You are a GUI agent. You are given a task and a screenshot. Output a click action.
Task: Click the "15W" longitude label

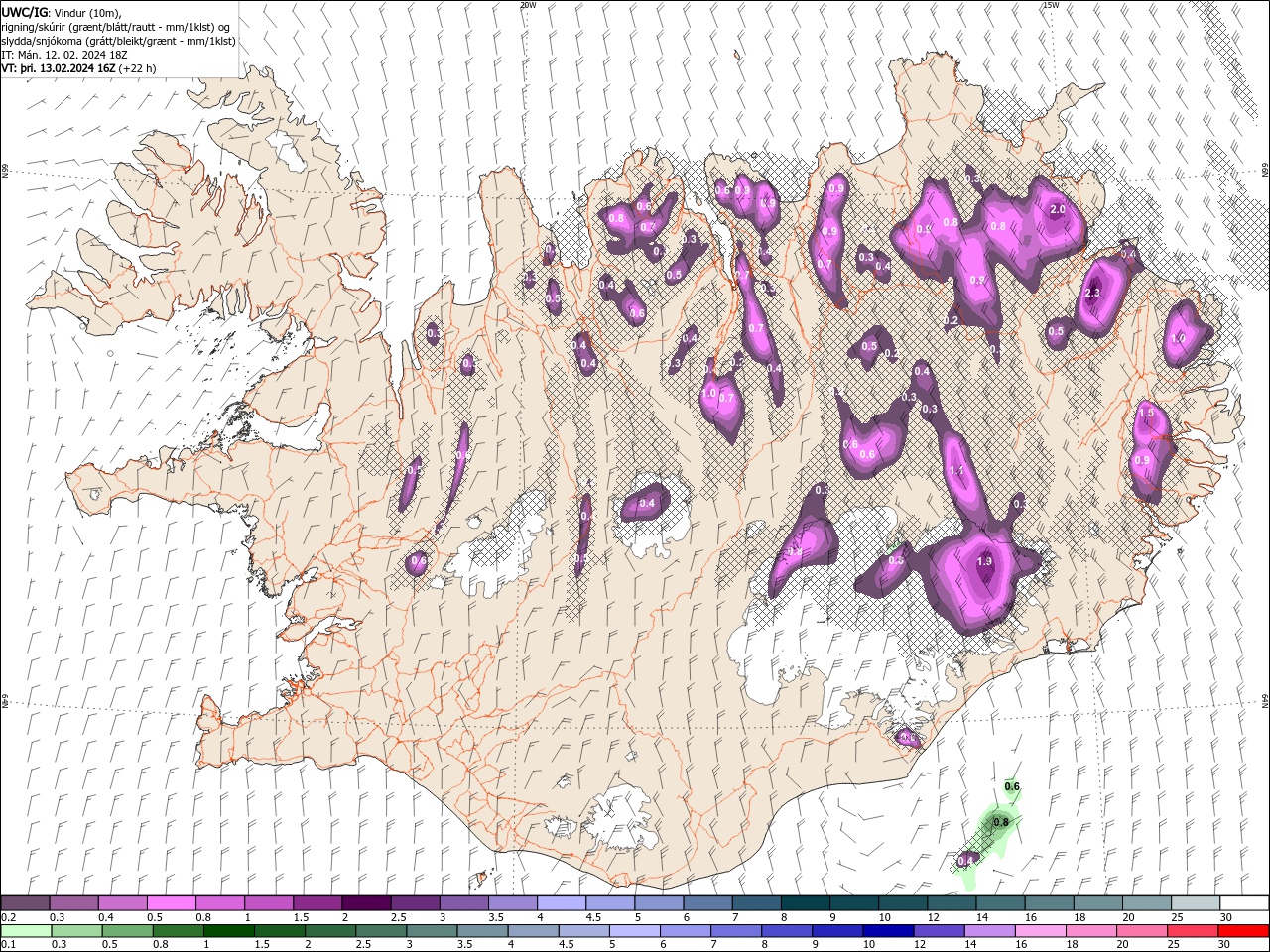(1051, 5)
